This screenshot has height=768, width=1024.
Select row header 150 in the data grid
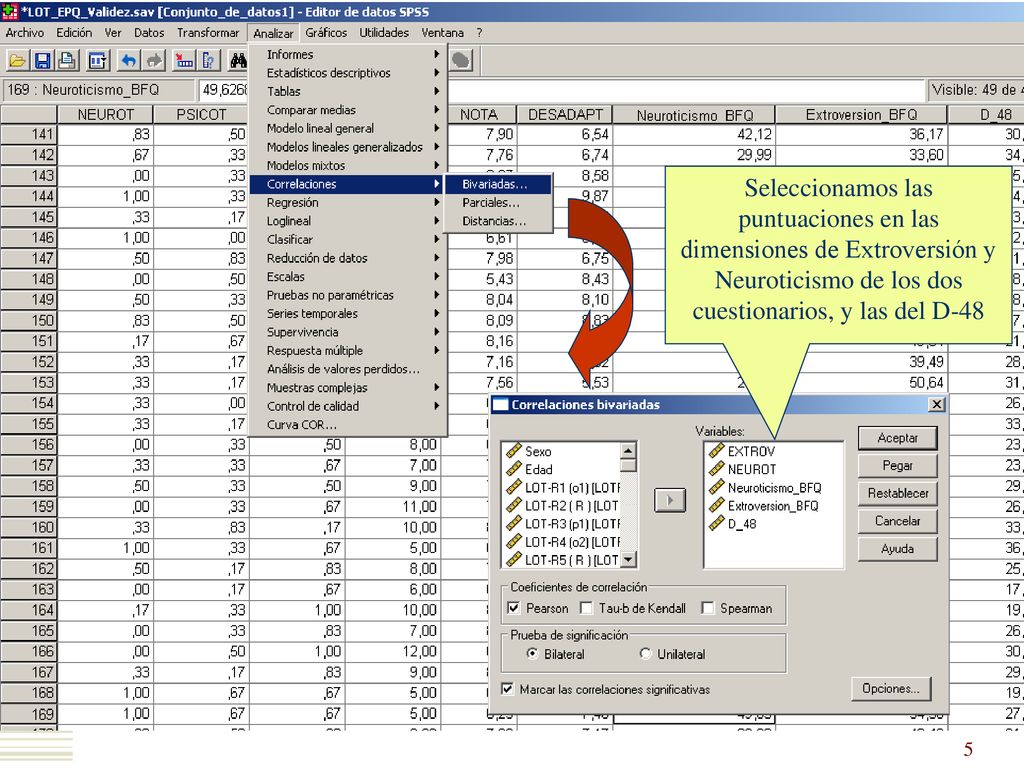tap(29, 321)
